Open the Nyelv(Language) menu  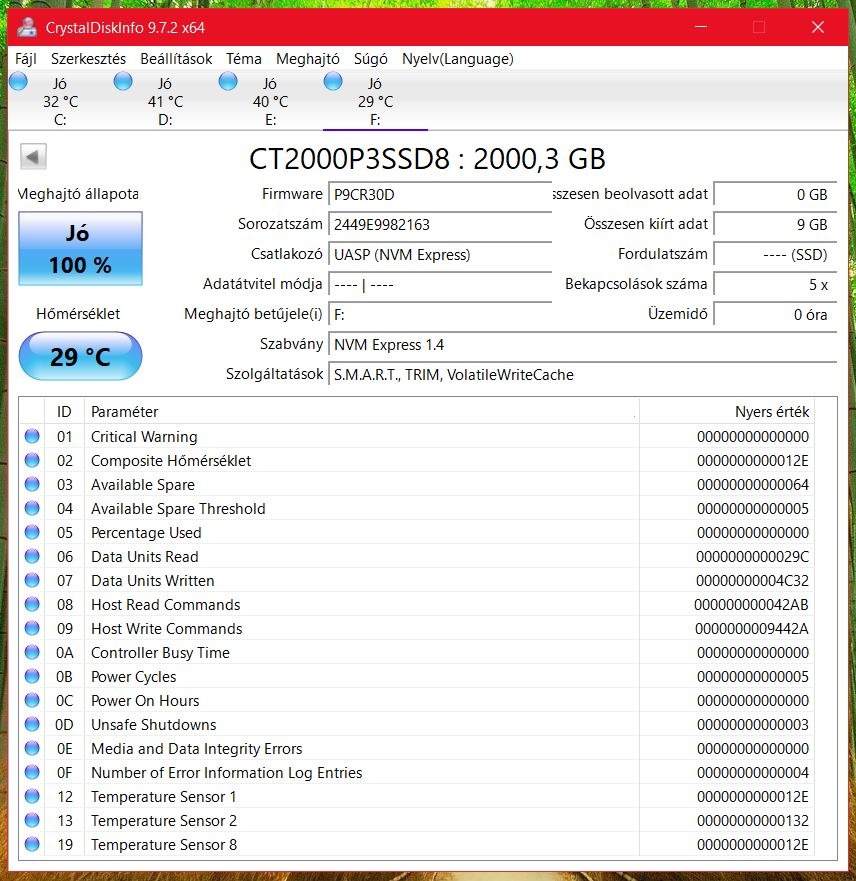tap(458, 59)
